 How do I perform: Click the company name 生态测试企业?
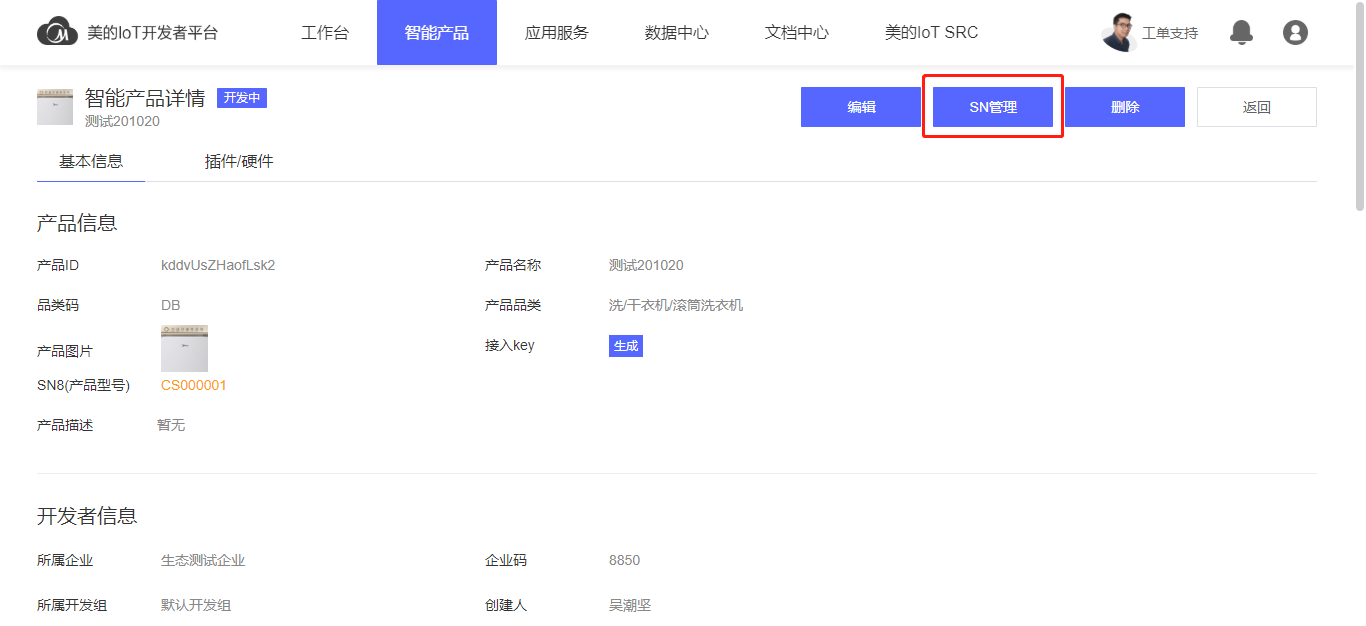coord(203,560)
